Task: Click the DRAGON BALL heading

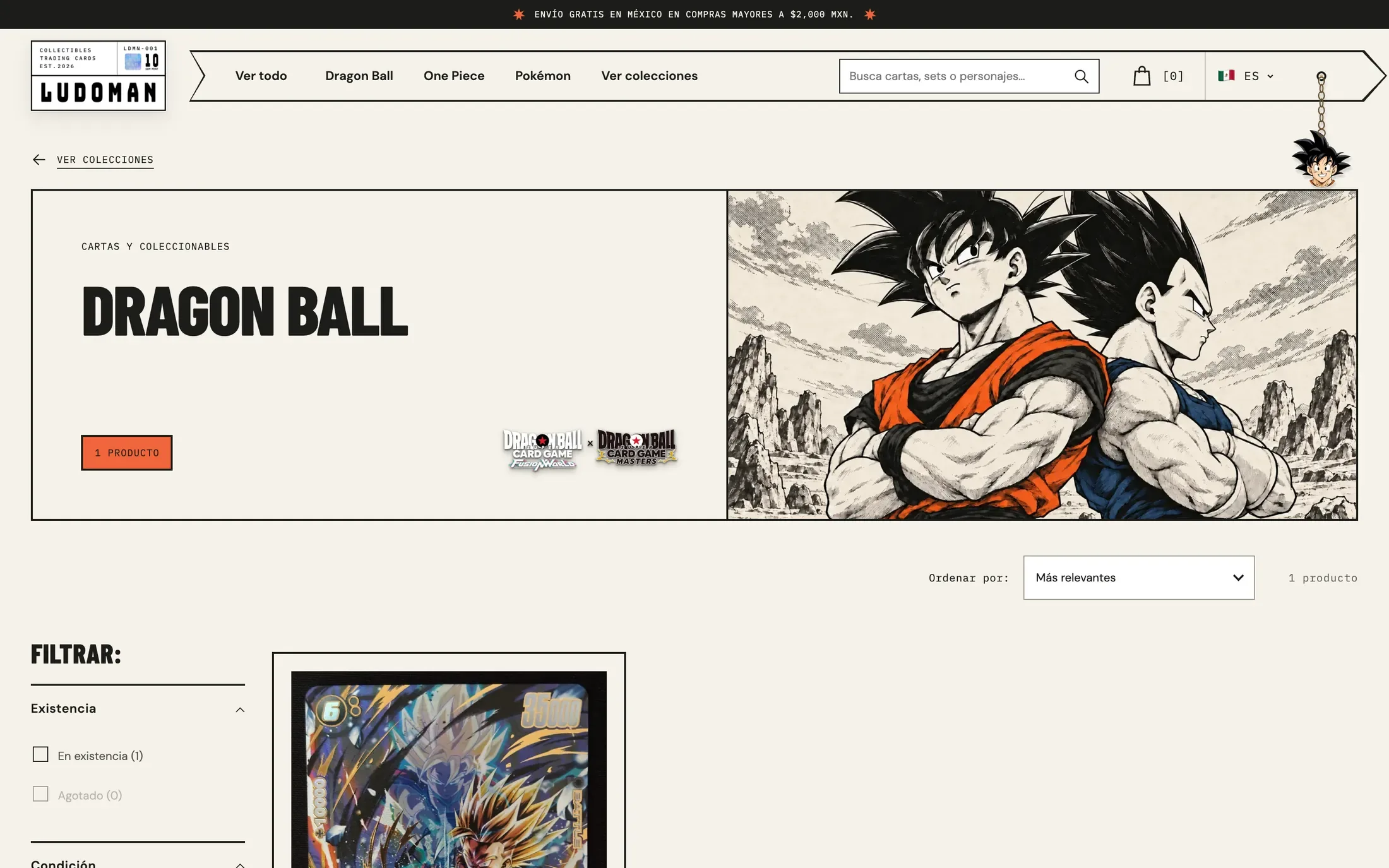Action: (245, 311)
